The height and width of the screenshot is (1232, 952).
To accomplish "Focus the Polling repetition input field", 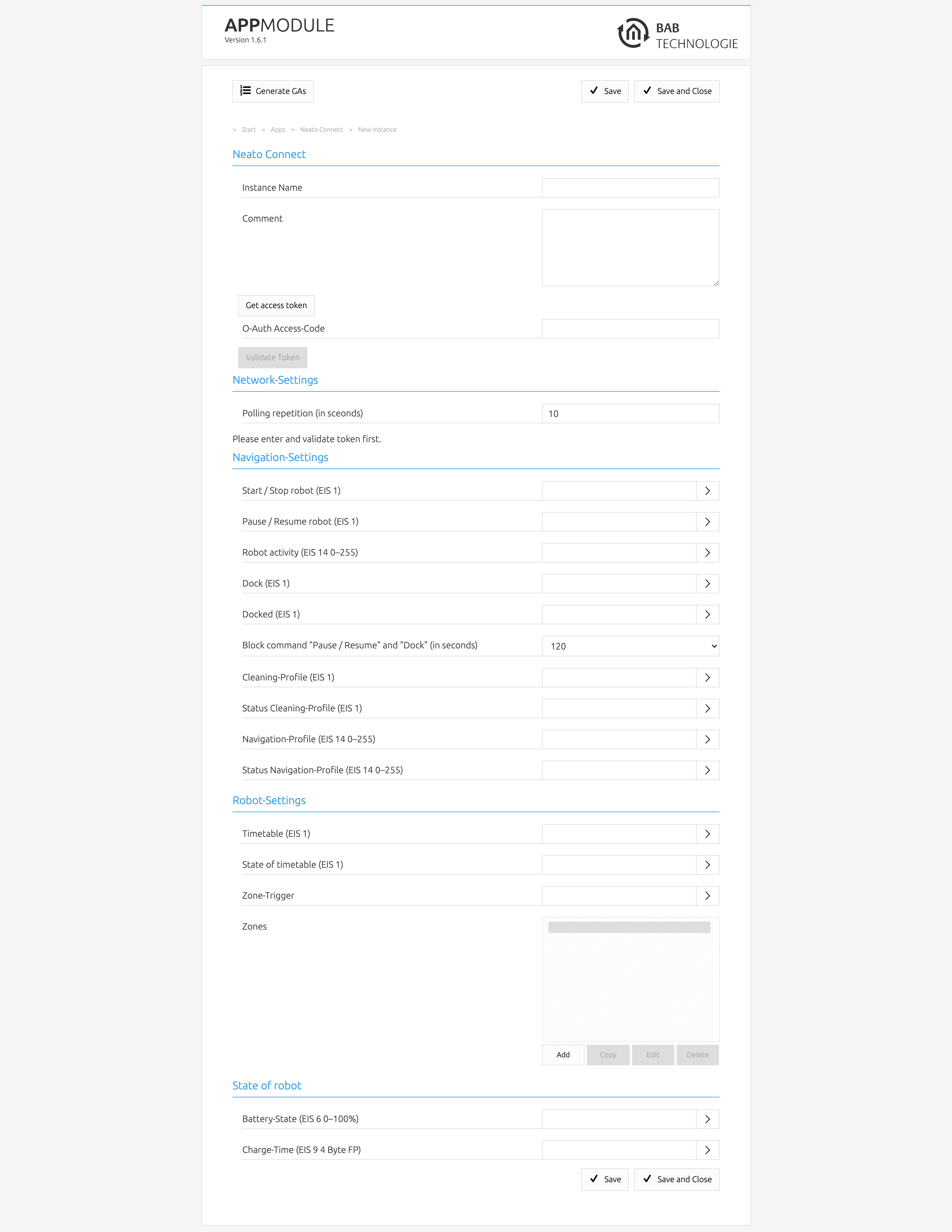I will [630, 414].
